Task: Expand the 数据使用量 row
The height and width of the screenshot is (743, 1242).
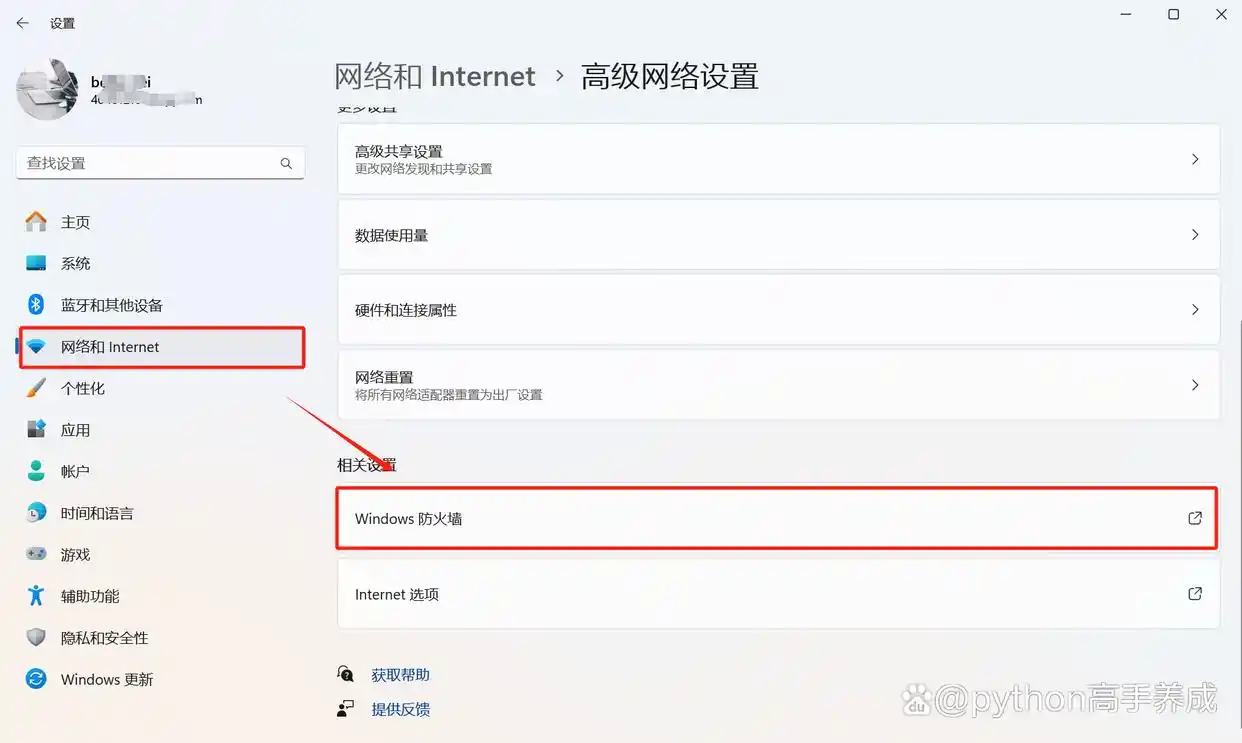Action: [1195, 234]
